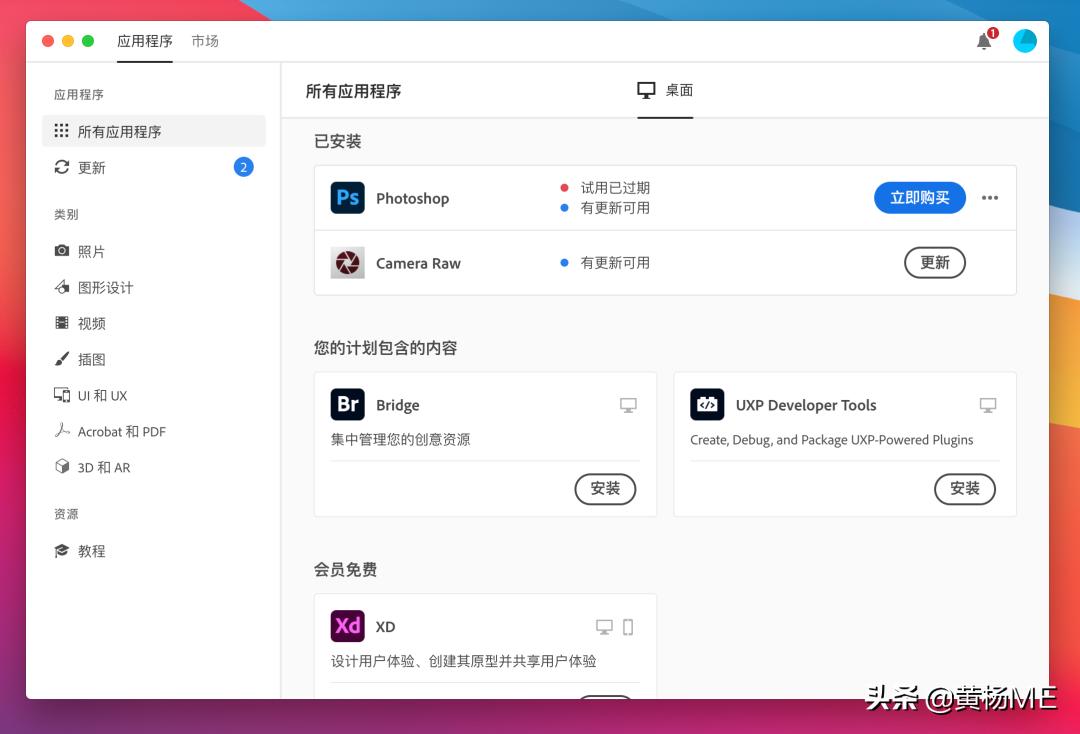Select the XD app icon
This screenshot has height=734, width=1080.
pyautogui.click(x=347, y=626)
